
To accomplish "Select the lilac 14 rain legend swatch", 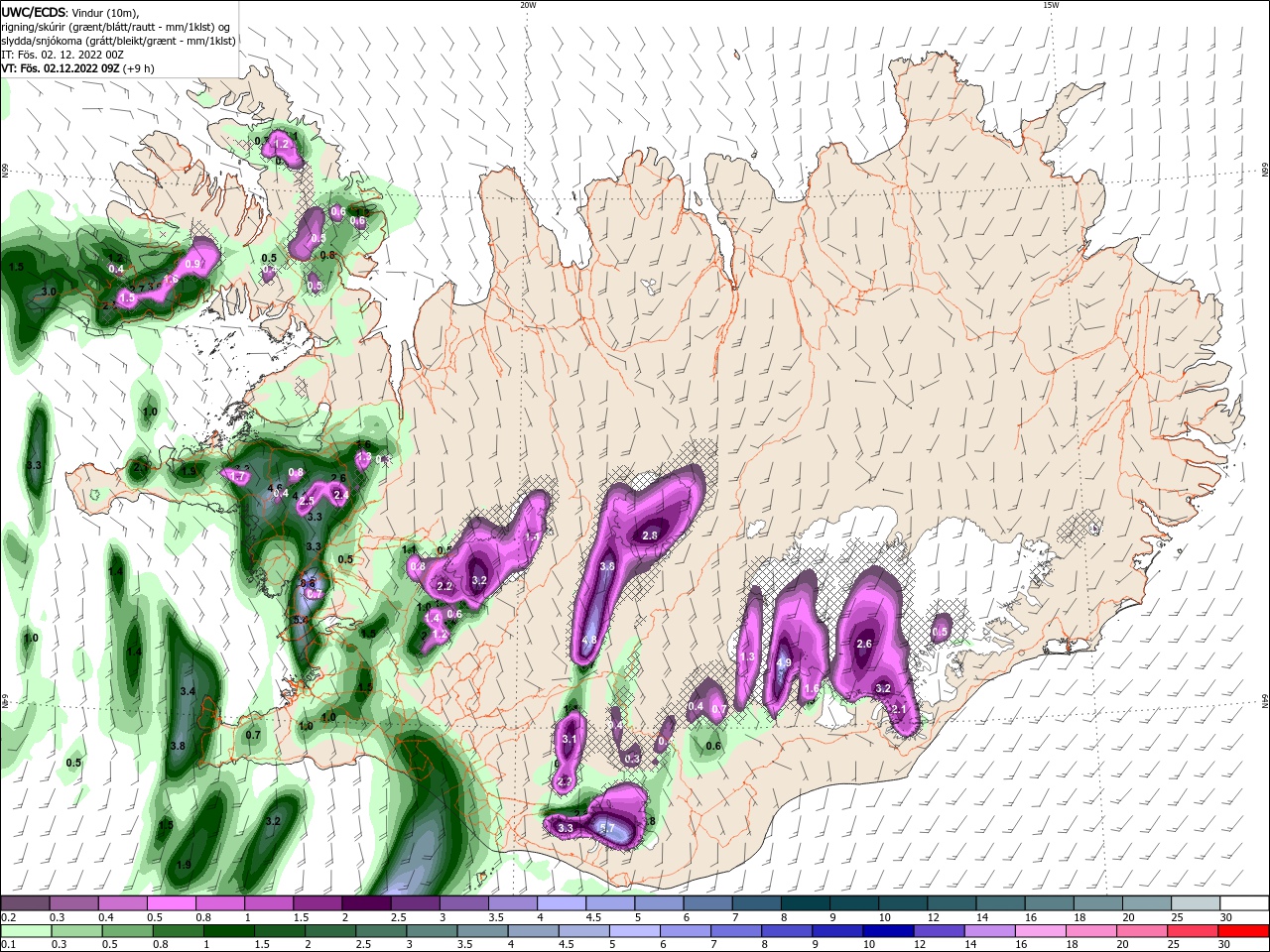I will point(990,930).
